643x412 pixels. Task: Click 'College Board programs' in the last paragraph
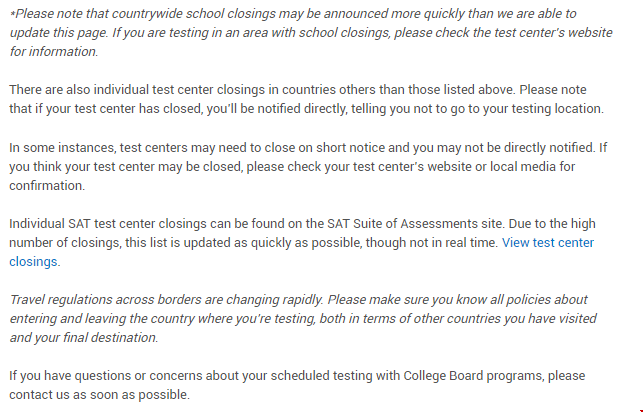[472, 376]
